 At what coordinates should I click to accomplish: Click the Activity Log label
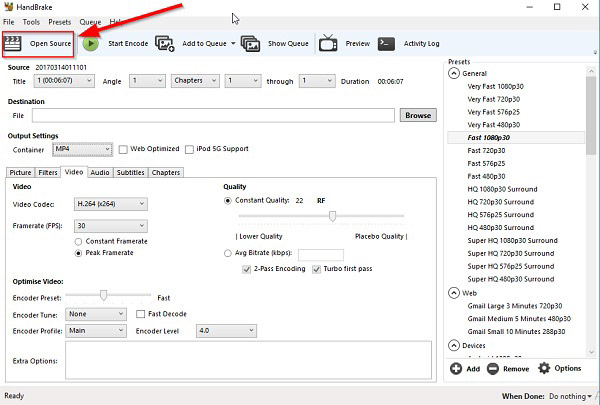[422, 44]
